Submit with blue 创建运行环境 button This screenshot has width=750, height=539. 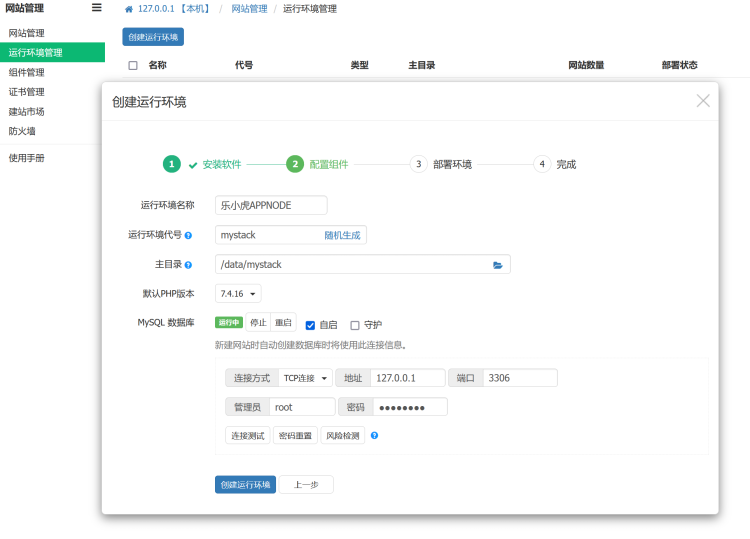(x=245, y=484)
